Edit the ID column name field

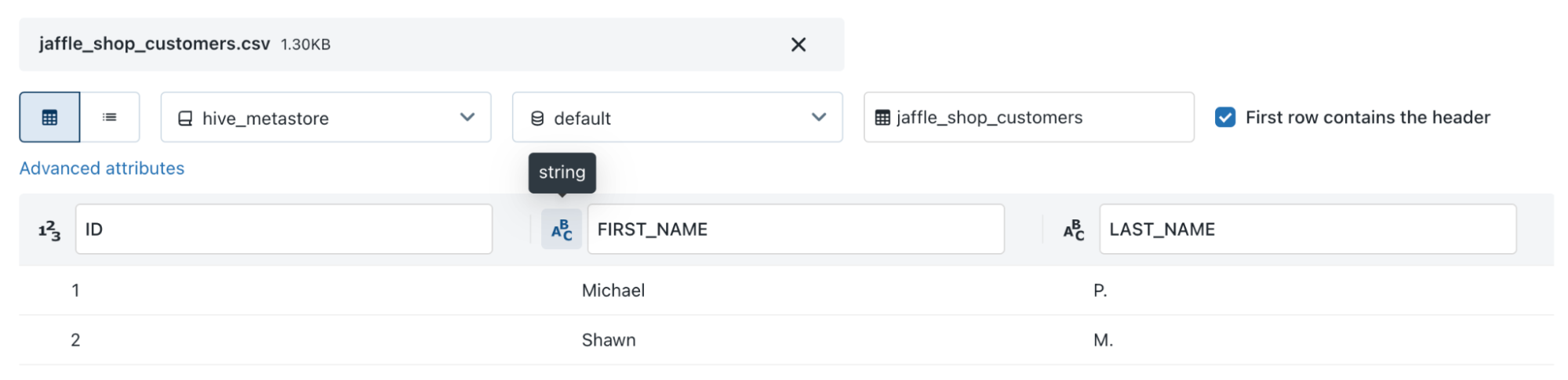[283, 230]
